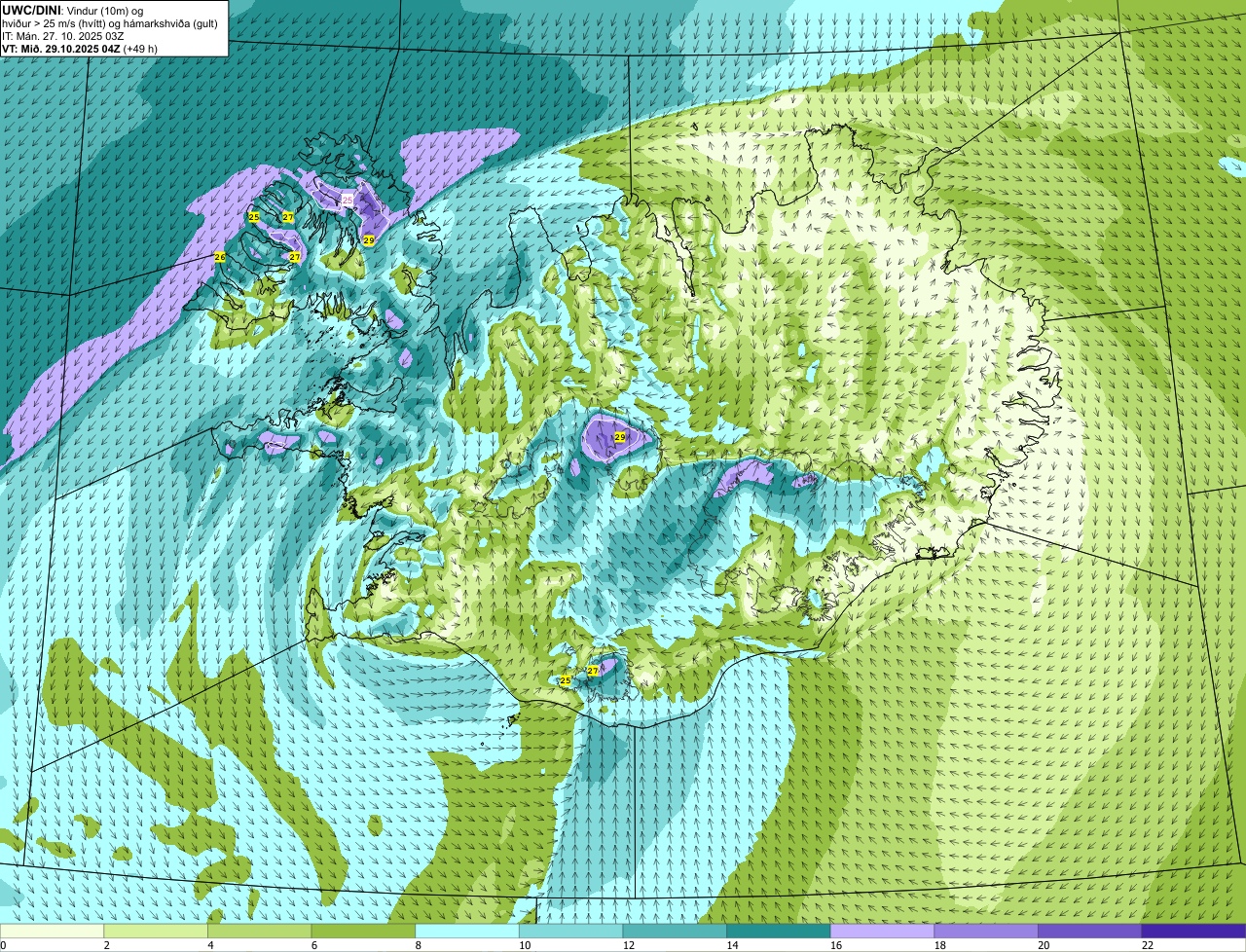Viewport: 1246px width, 952px height.
Task: Click the 'IT: Mán. 27. 10. 2025 03Z' line
Action: point(61,35)
